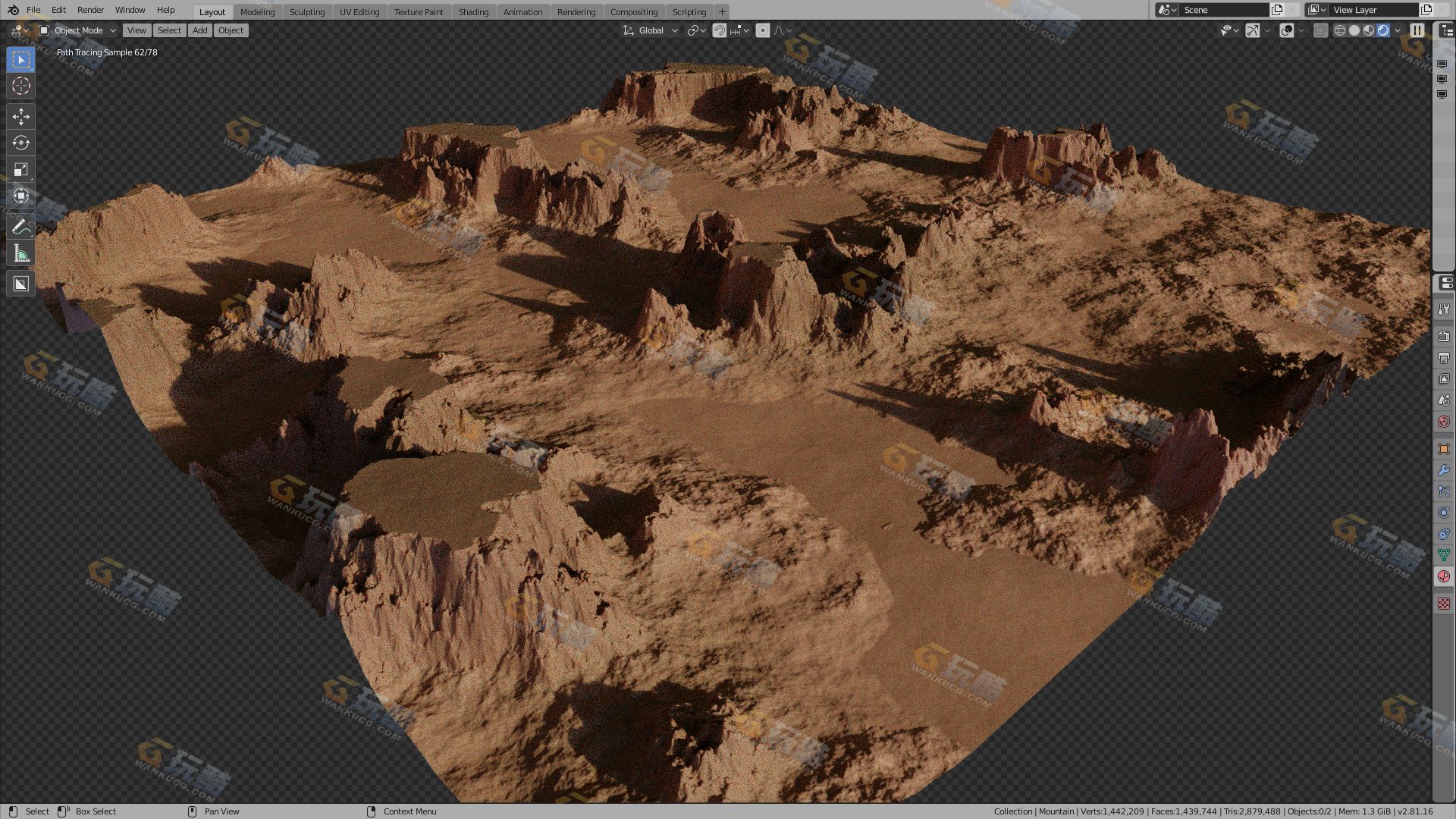Open editor type dropdown
This screenshot has width=1456, height=819.
click(x=19, y=30)
